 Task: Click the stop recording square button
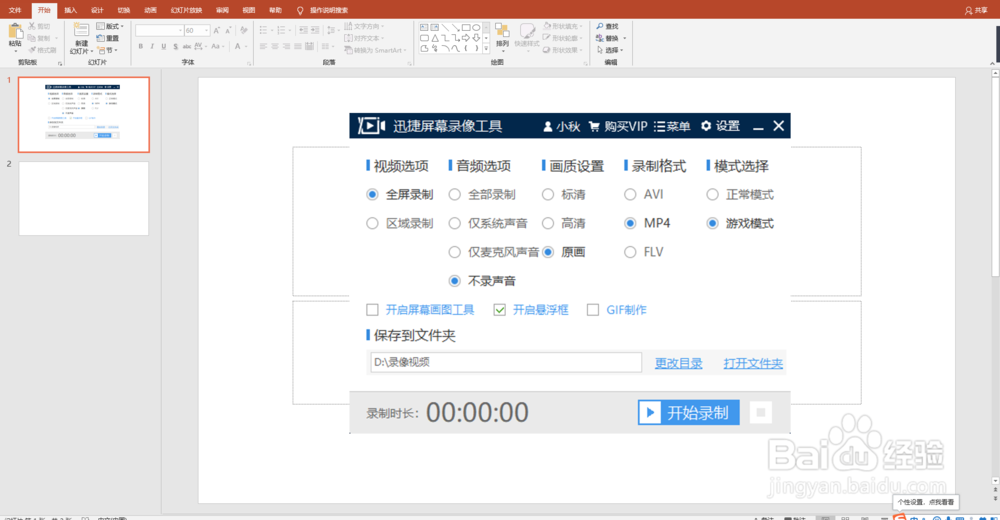click(760, 413)
